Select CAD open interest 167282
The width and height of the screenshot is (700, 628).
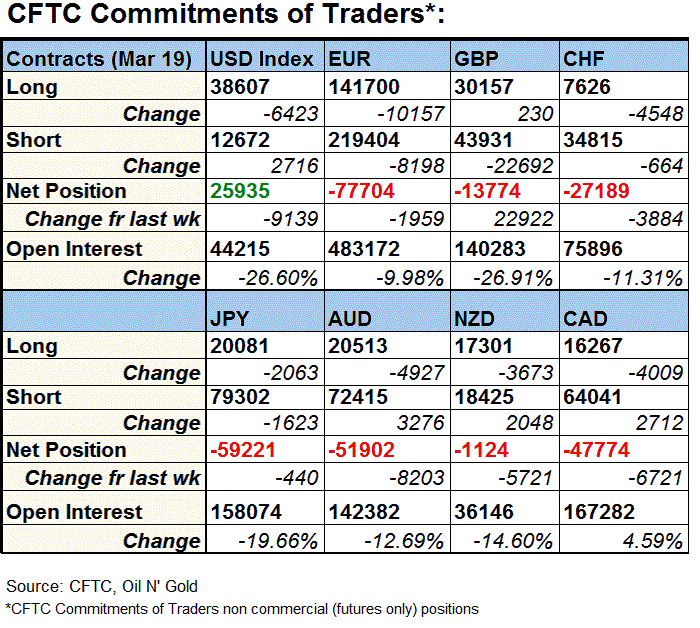tap(597, 512)
